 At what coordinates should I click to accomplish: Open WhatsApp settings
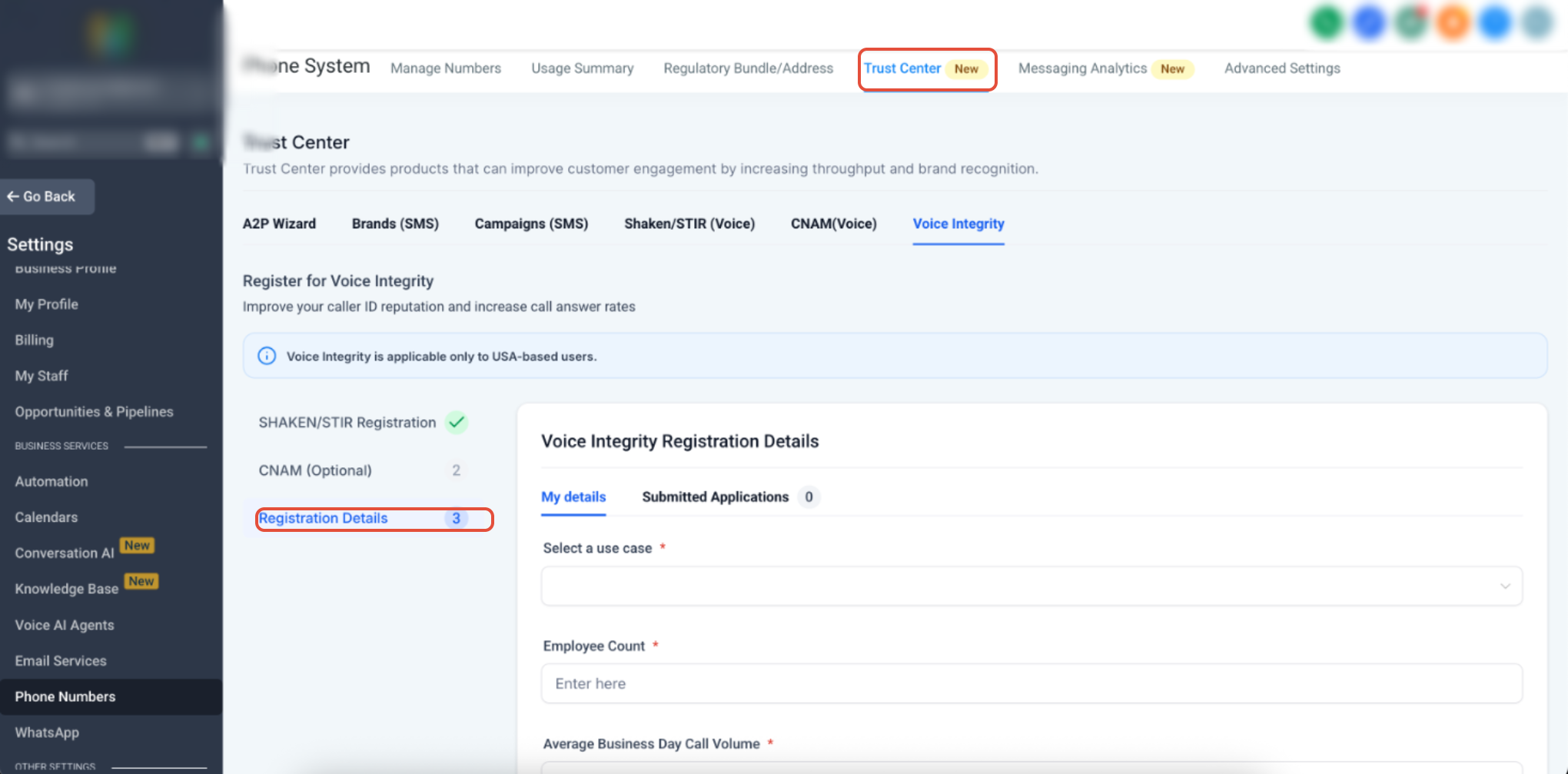point(47,732)
